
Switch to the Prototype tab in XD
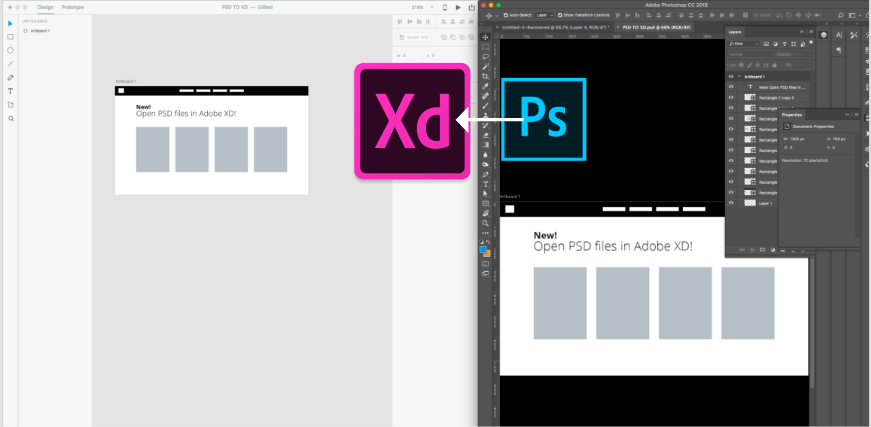point(73,7)
